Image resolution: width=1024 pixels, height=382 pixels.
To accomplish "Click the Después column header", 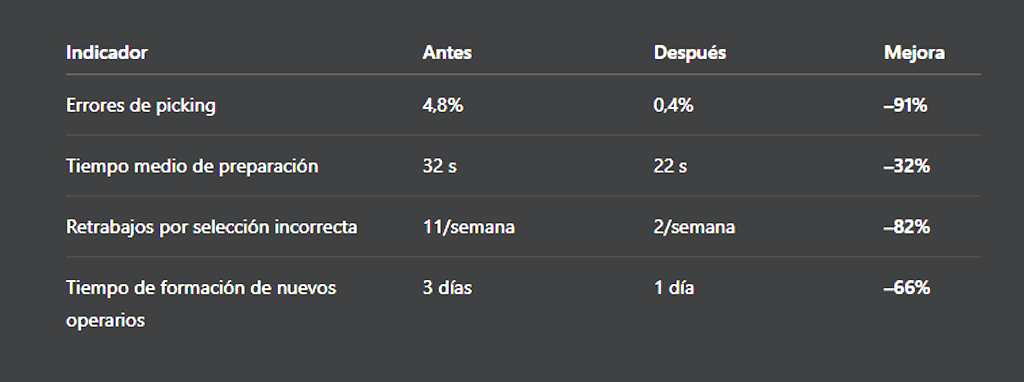I will tap(690, 53).
